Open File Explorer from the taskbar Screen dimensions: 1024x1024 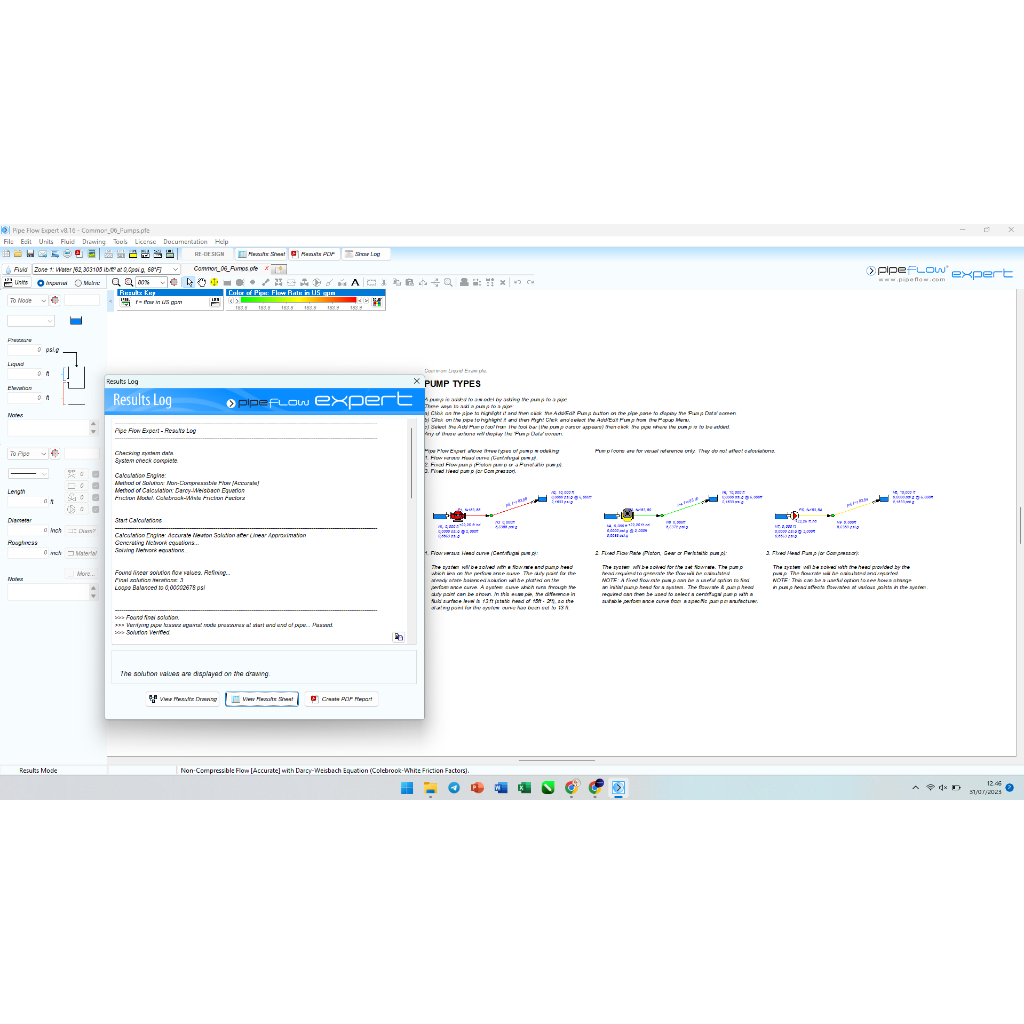[430, 788]
